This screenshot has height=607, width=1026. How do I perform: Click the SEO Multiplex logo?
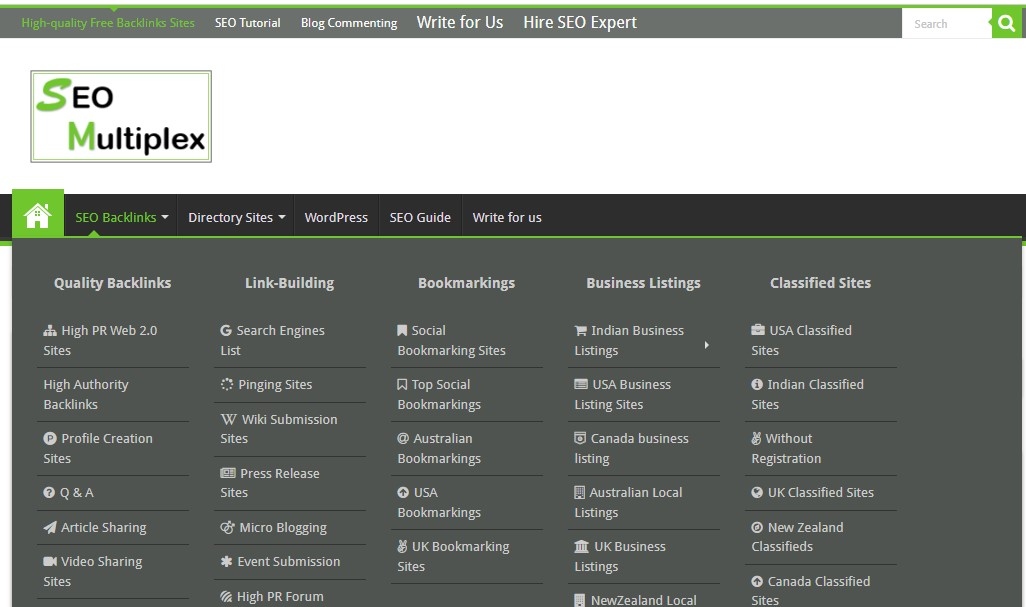click(121, 116)
